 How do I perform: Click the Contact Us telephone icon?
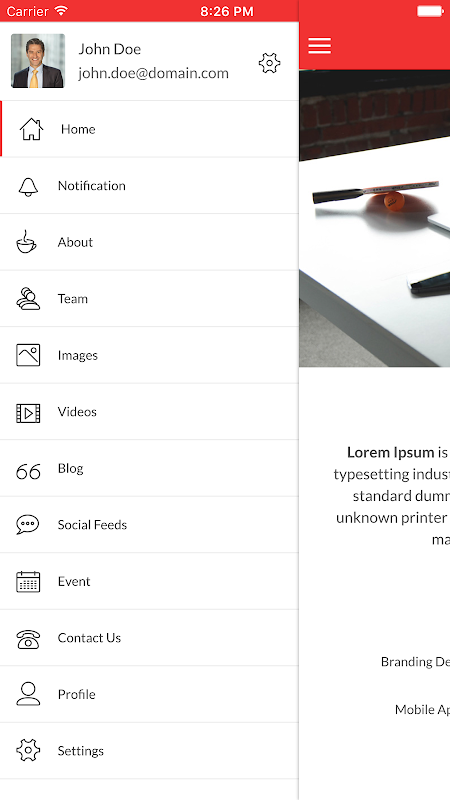[28, 639]
